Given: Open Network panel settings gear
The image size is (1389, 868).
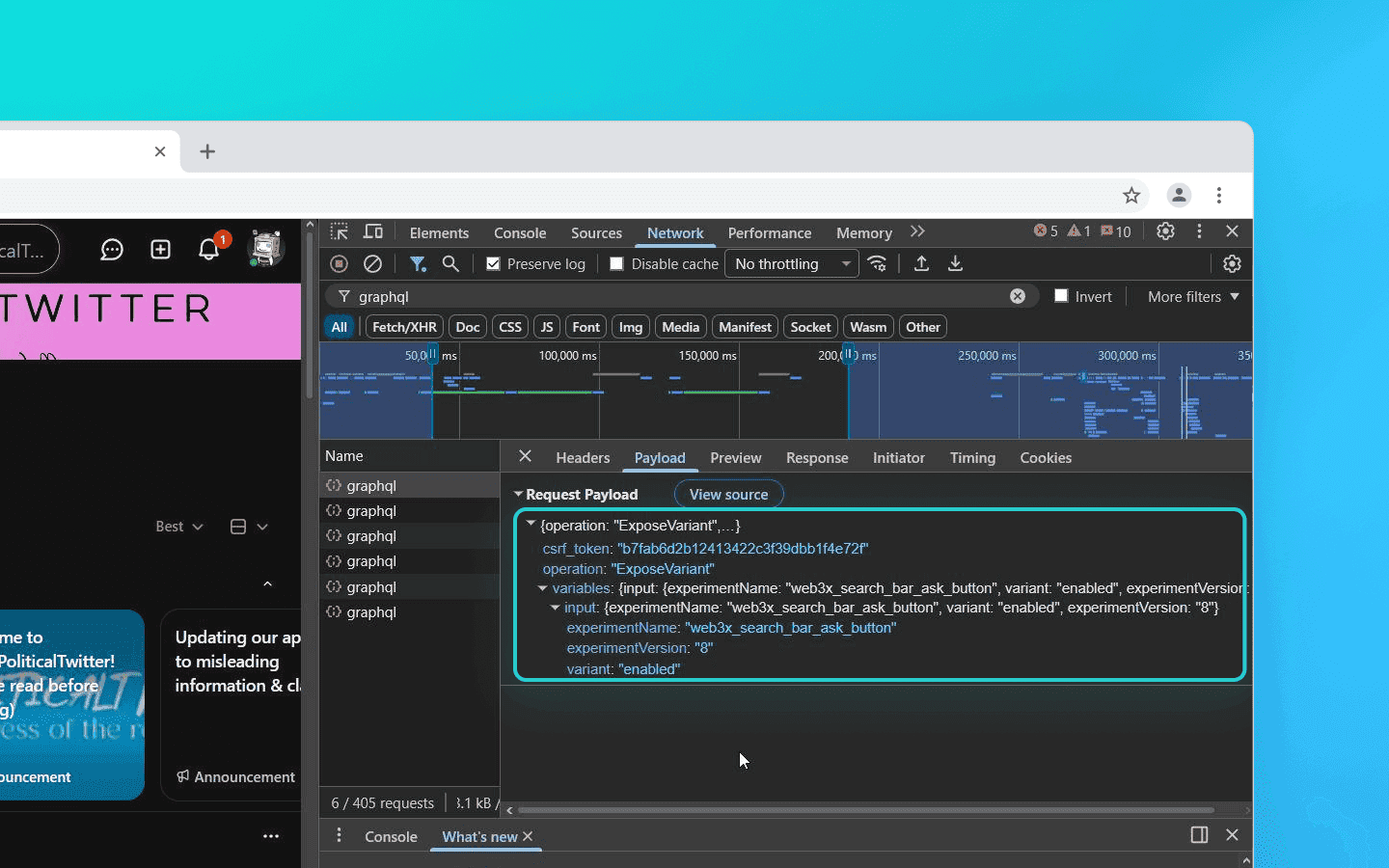Looking at the screenshot, I should point(1232,264).
